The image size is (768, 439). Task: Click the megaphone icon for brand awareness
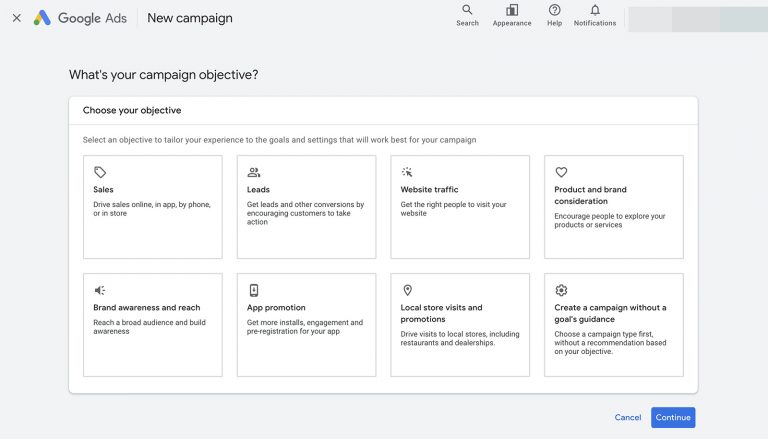tap(100, 290)
